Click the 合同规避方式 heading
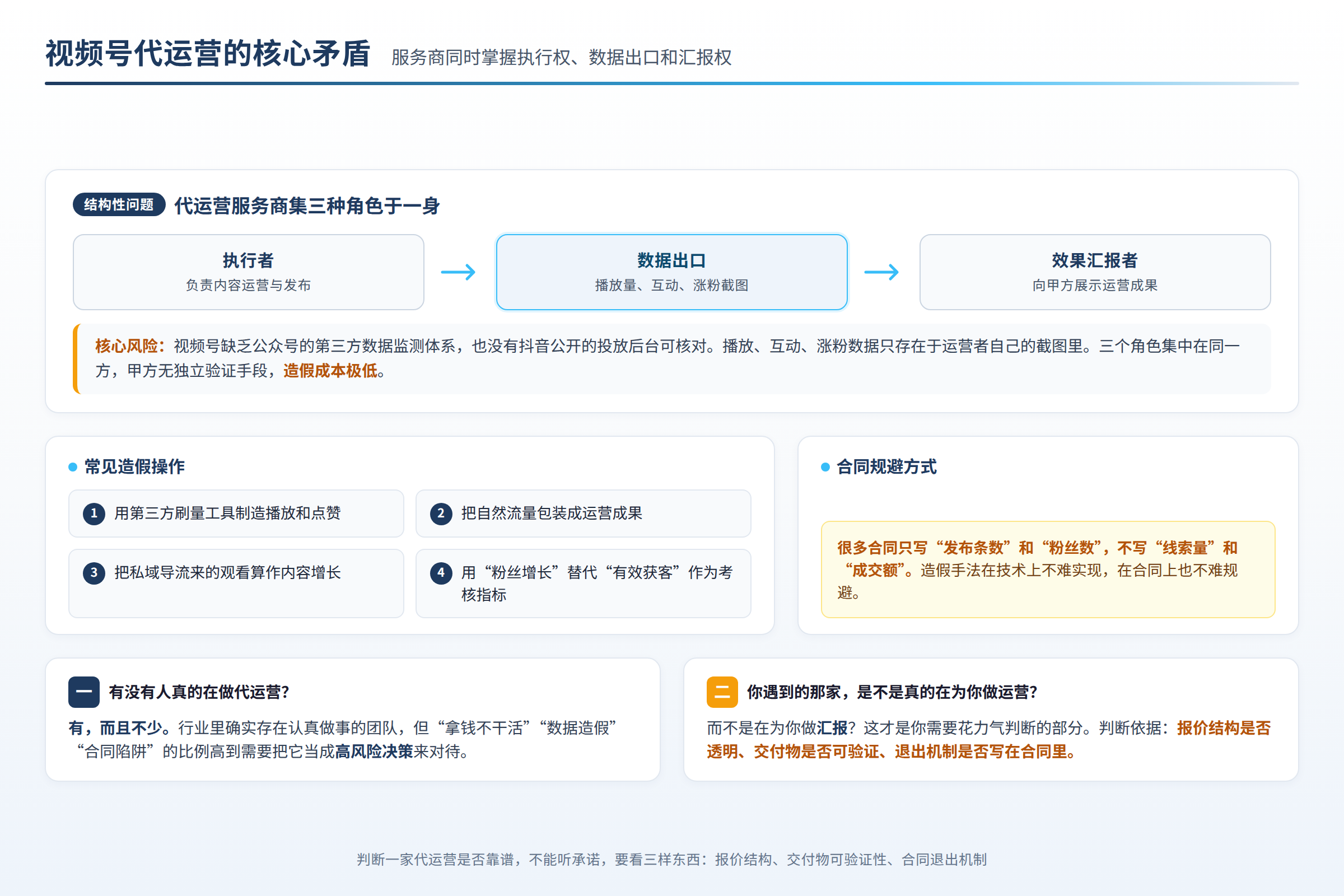The image size is (1344, 896). [x=887, y=467]
